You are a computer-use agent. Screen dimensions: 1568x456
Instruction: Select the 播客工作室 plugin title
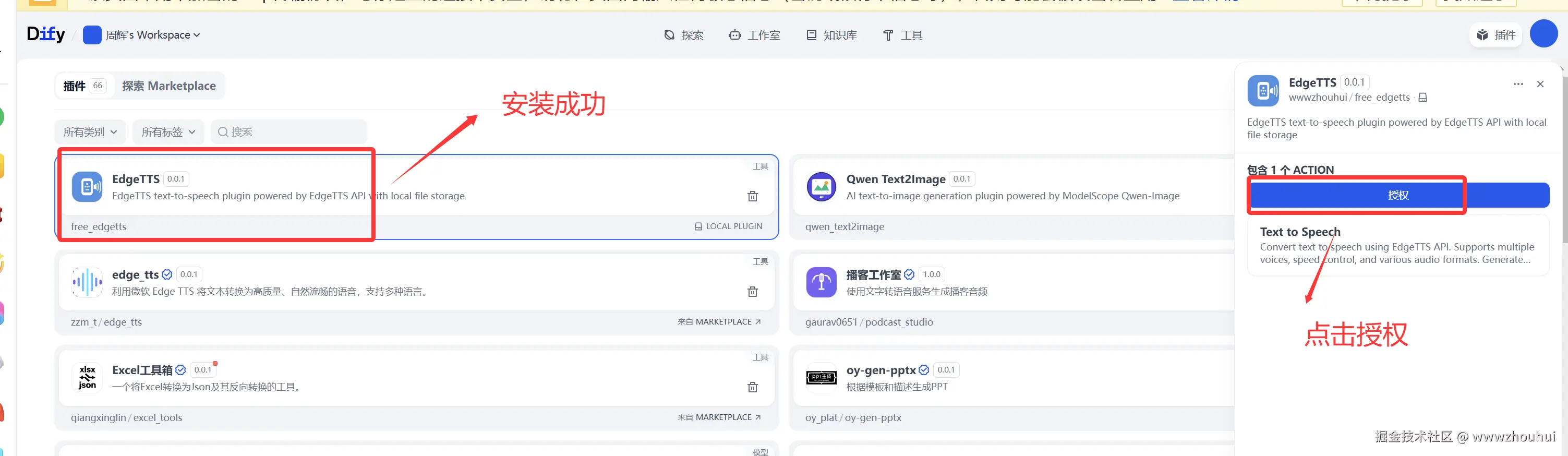pyautogui.click(x=874, y=274)
